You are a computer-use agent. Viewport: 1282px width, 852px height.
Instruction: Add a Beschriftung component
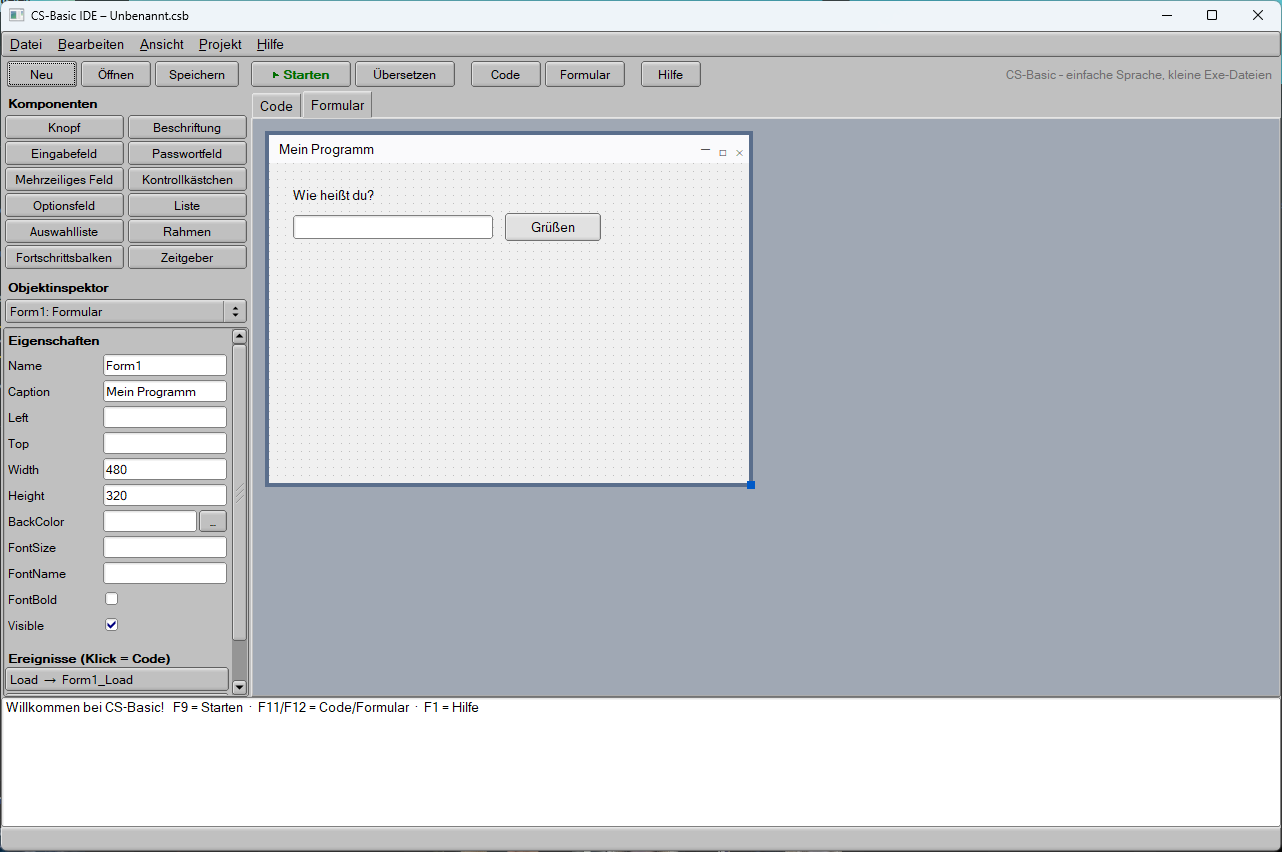(x=187, y=128)
